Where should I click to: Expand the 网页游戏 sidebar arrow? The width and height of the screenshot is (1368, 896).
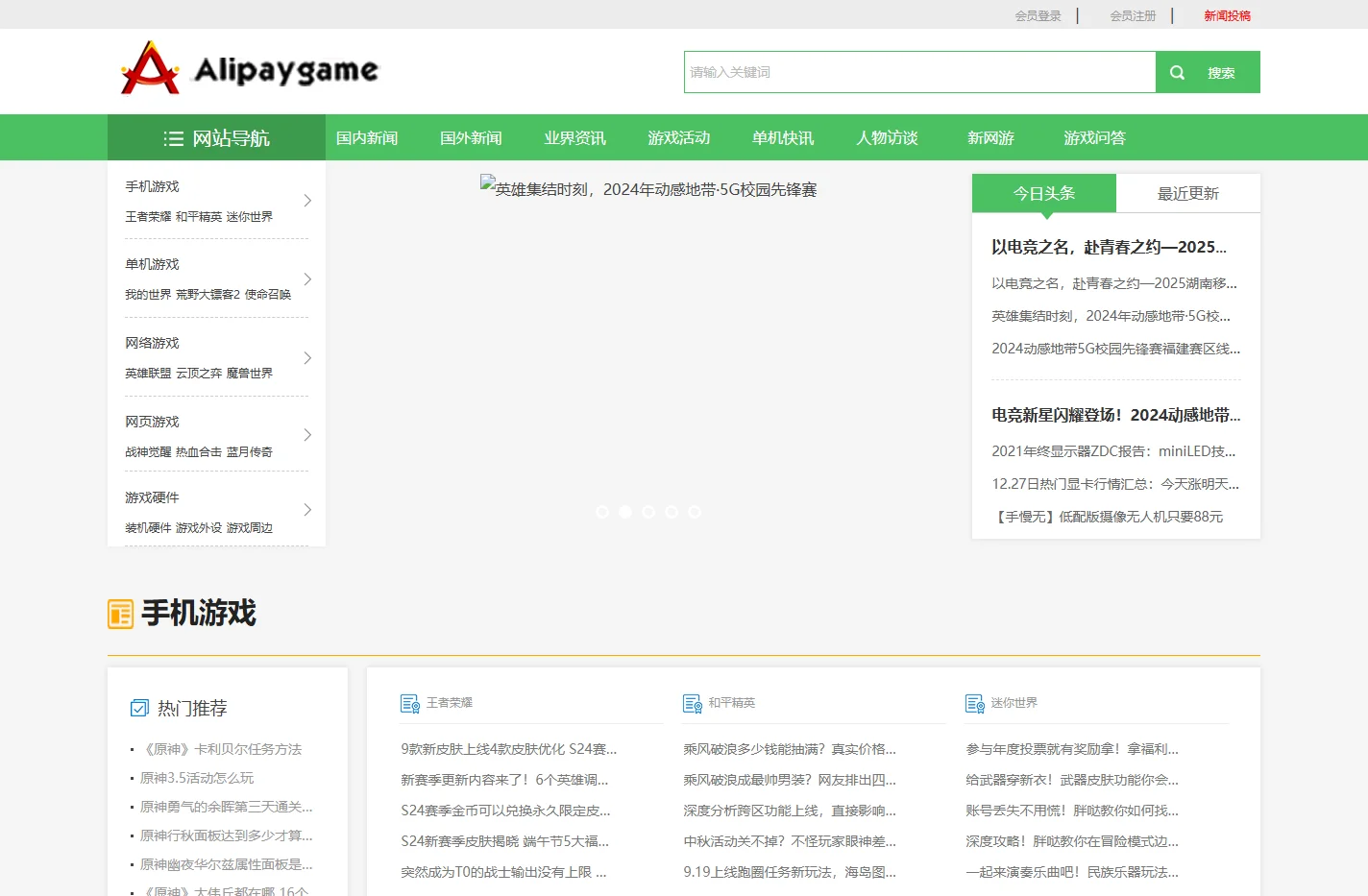307,435
